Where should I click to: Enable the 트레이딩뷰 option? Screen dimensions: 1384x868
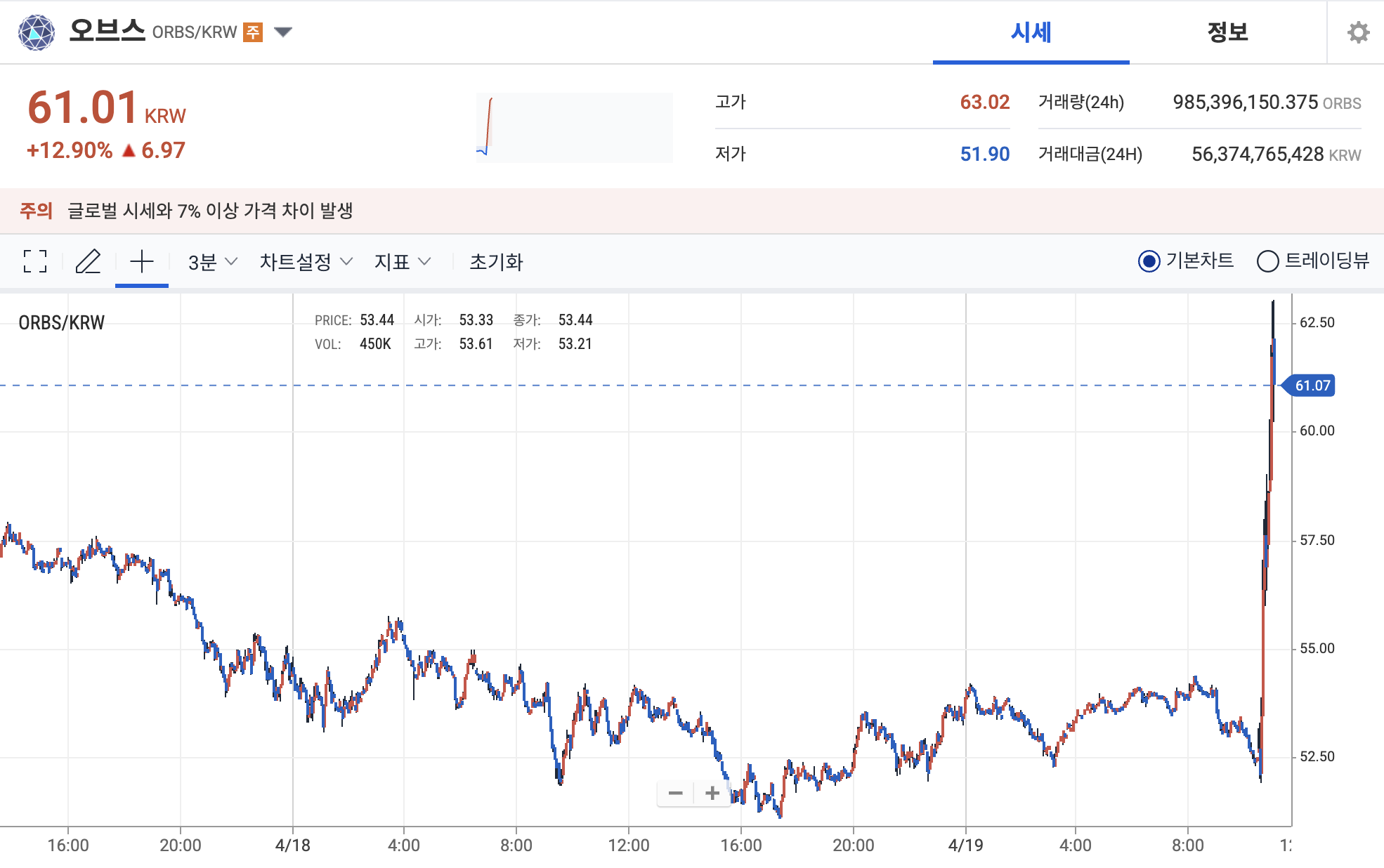coord(1268,261)
